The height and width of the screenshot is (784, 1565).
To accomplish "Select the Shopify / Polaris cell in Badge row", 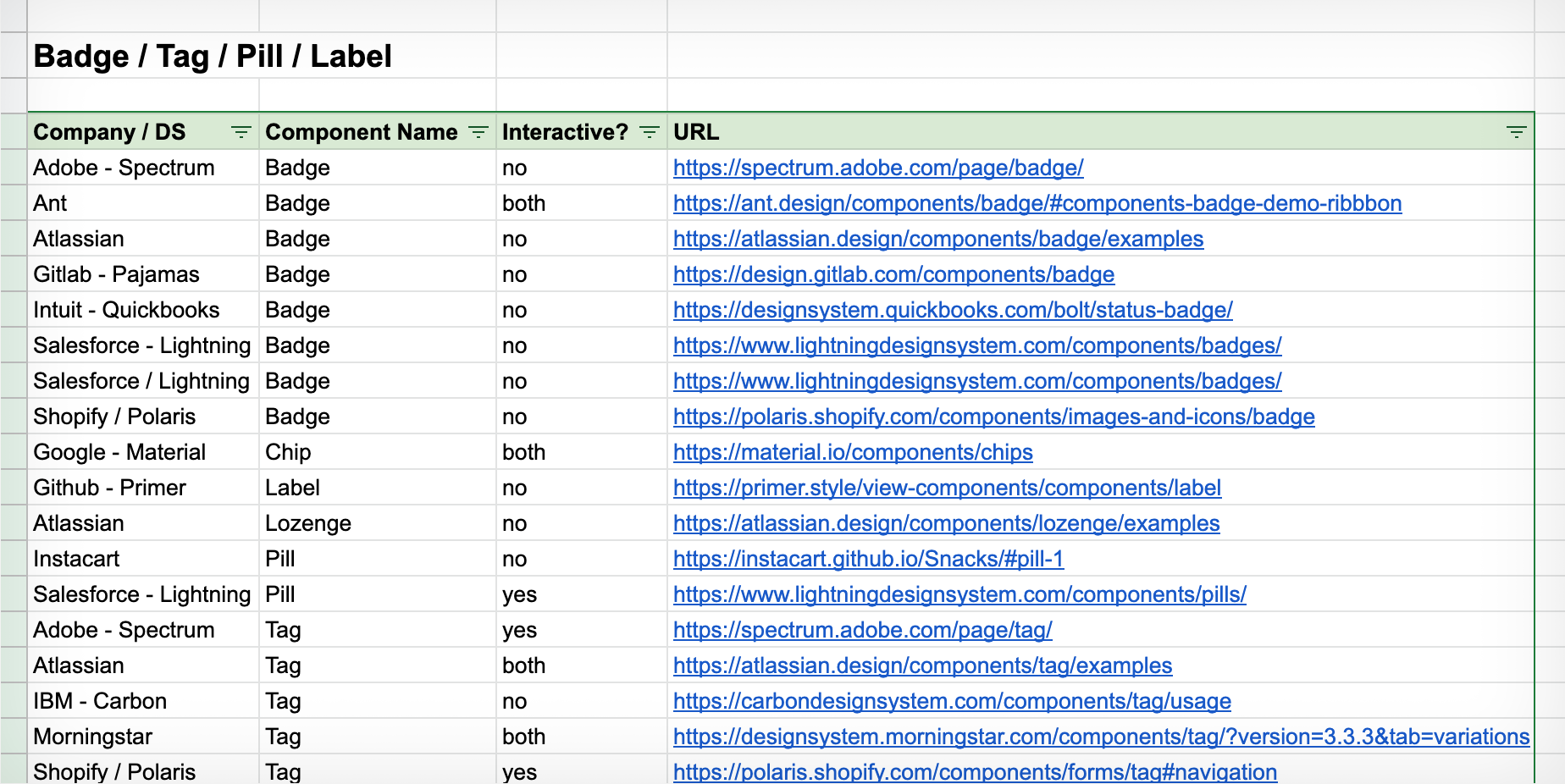I will pos(144,417).
